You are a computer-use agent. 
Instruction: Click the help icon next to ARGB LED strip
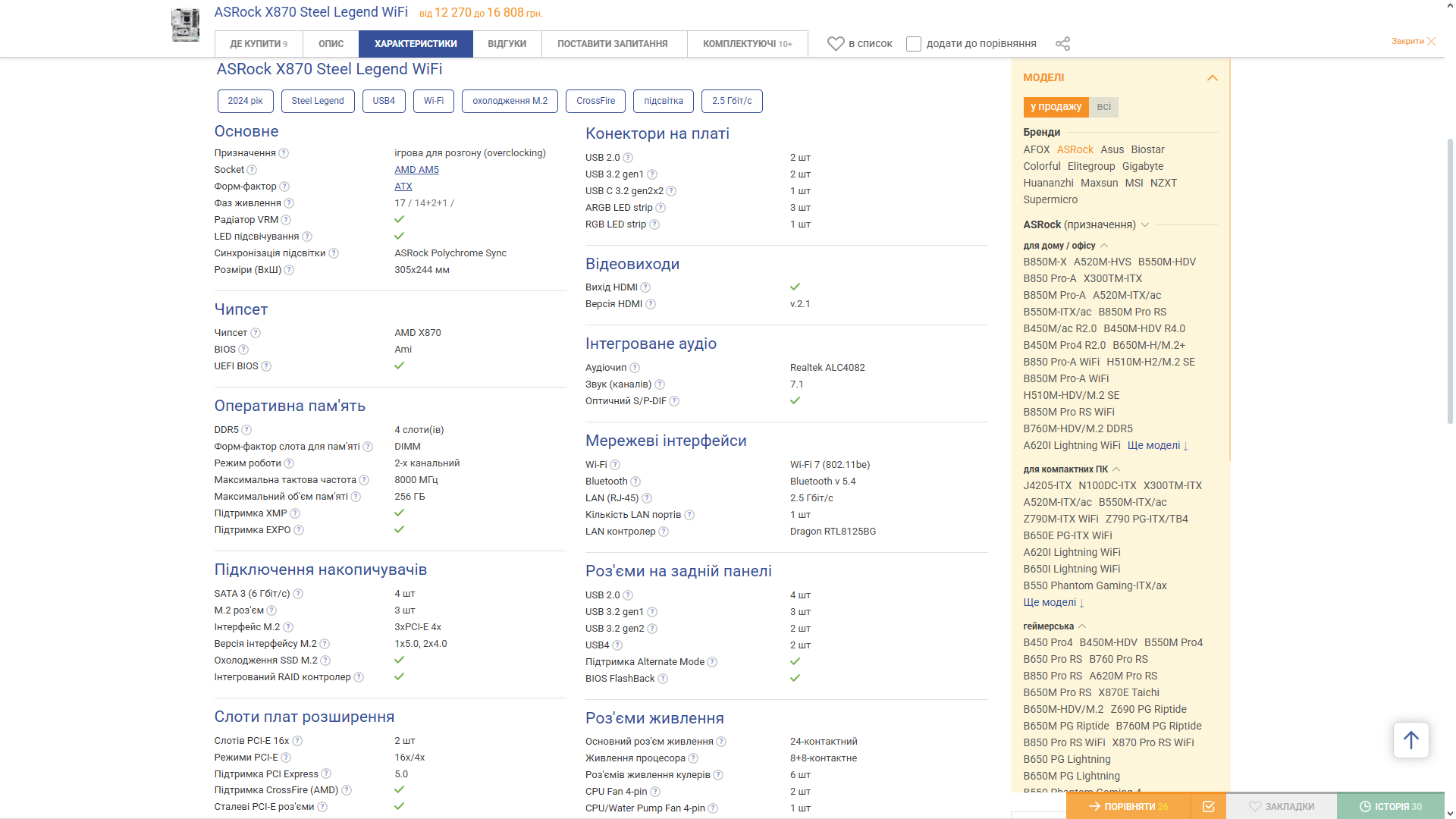(x=661, y=208)
